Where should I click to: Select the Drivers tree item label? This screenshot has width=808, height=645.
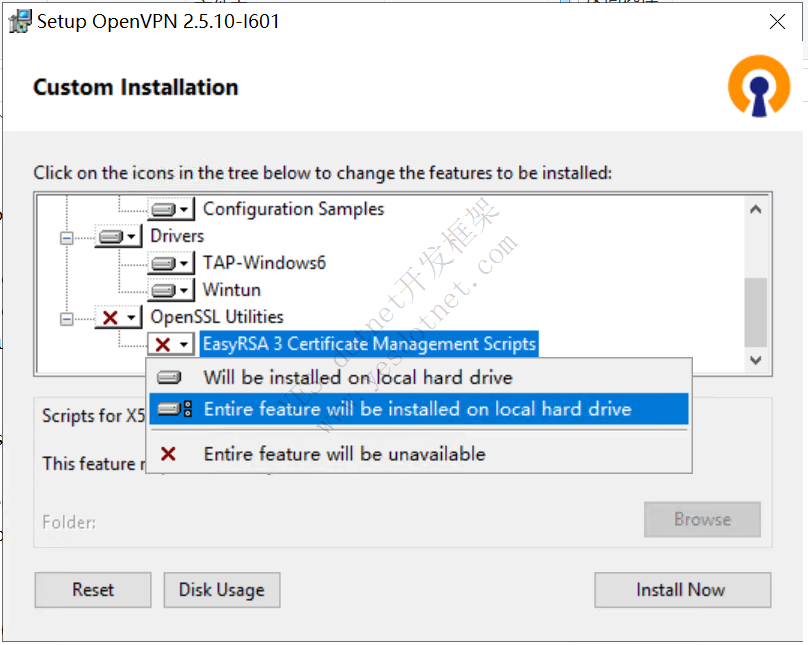[177, 236]
